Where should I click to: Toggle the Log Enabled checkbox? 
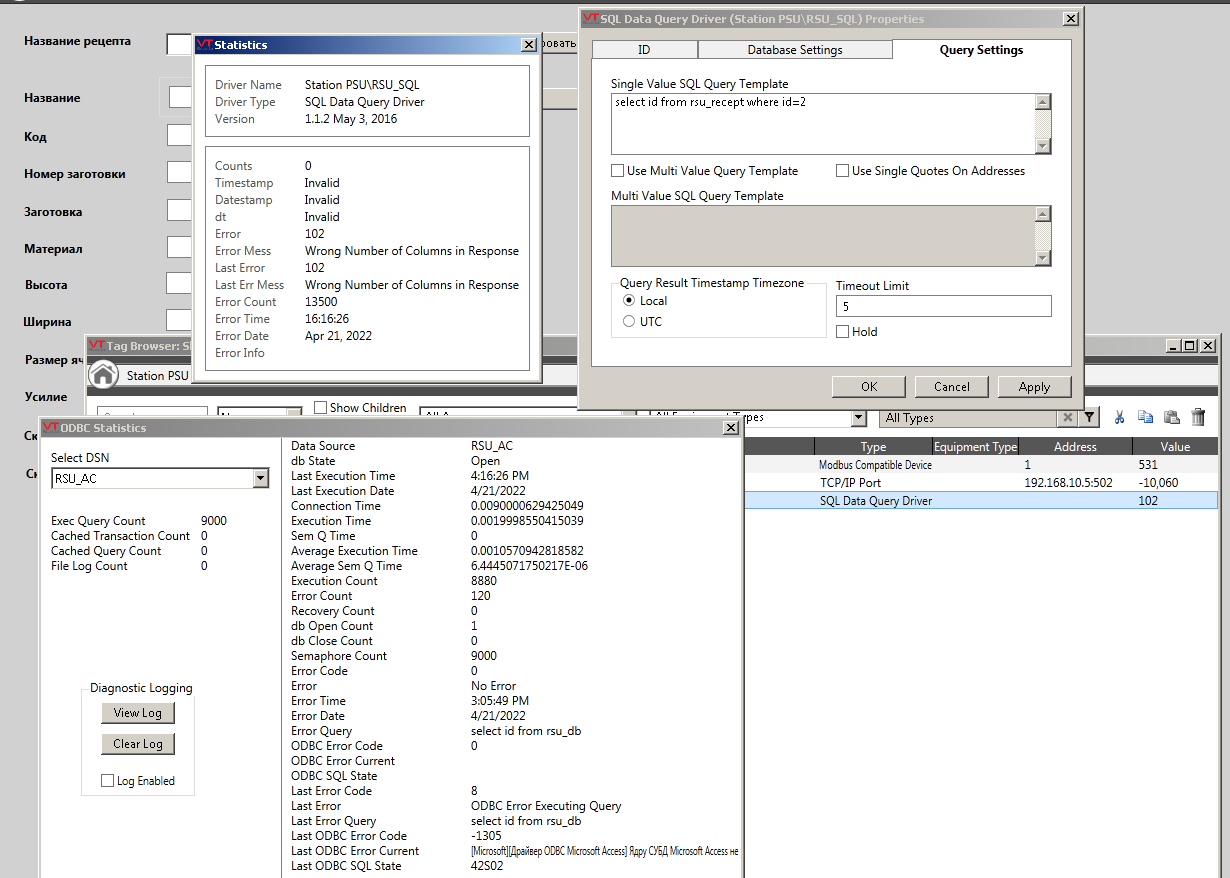tap(108, 781)
